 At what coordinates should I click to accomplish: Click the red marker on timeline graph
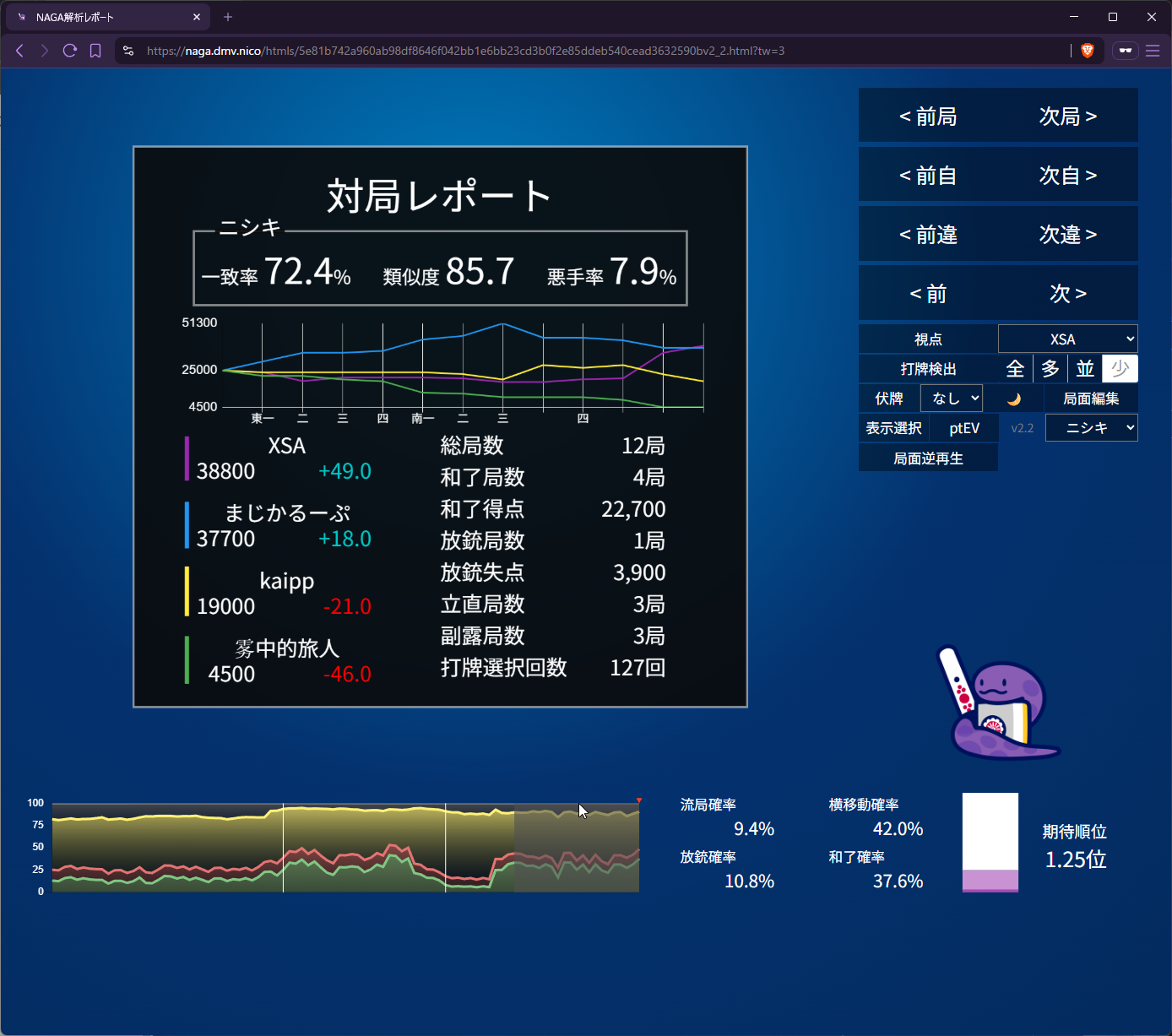pos(639,800)
